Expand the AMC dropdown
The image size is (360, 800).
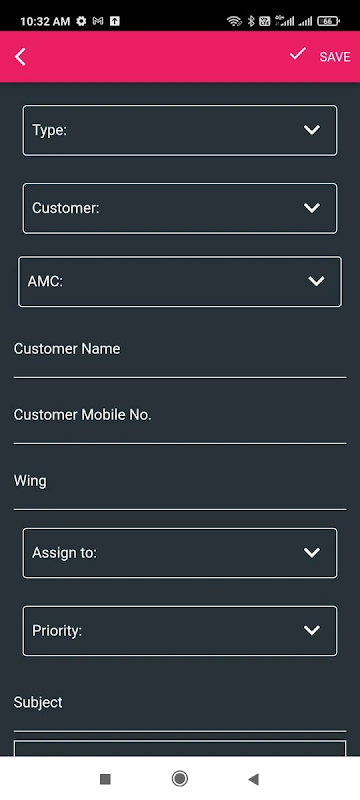(179, 282)
